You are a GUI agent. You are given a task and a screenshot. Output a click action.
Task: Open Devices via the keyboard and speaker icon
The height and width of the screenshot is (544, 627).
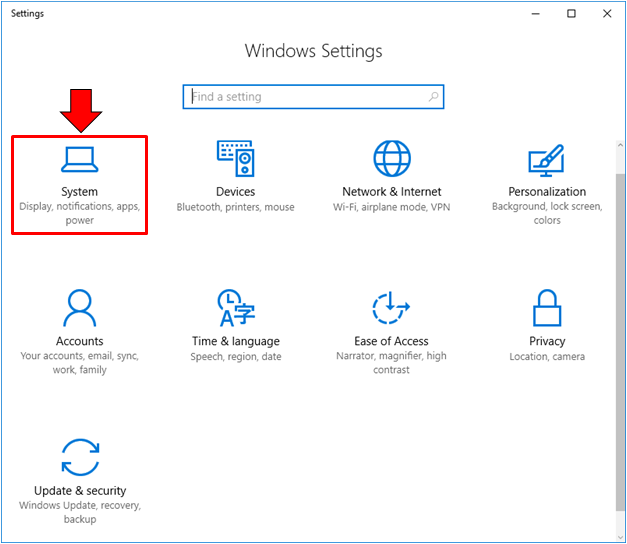pos(235,159)
